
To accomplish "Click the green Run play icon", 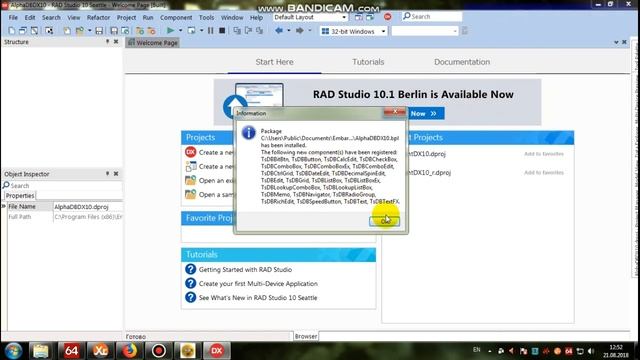I will (x=171, y=31).
